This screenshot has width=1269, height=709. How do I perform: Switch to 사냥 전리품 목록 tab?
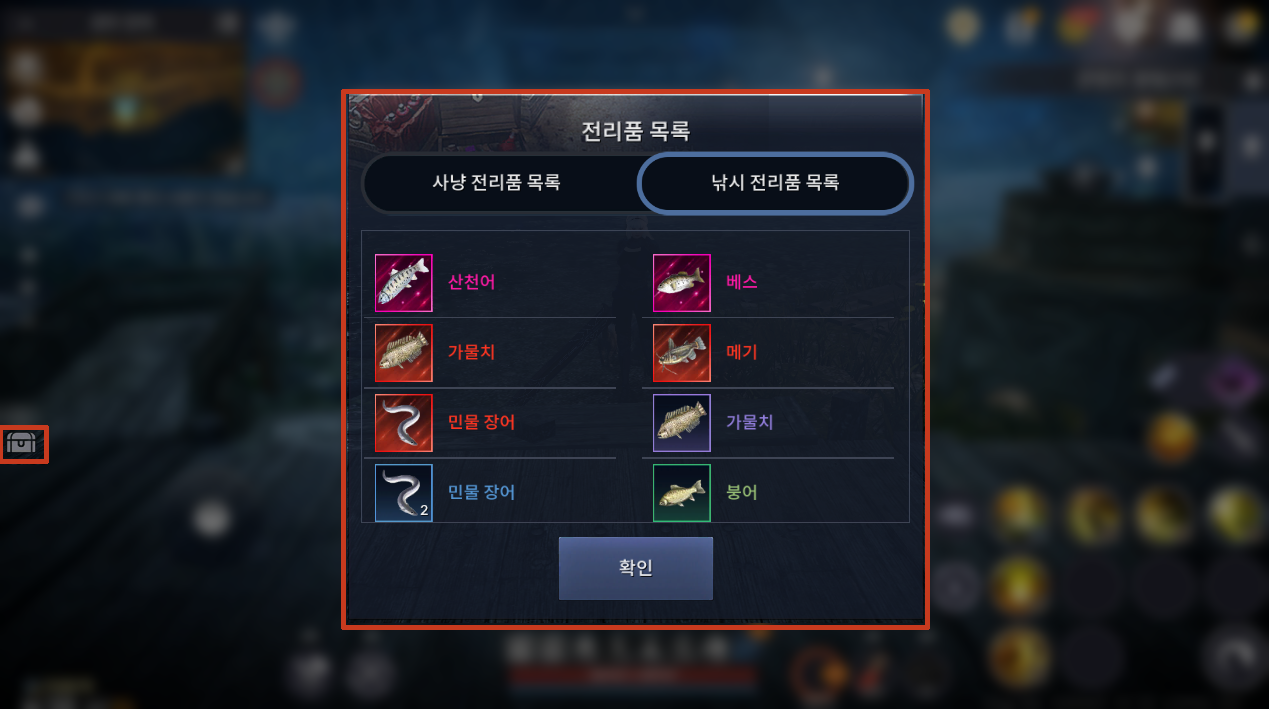point(496,183)
